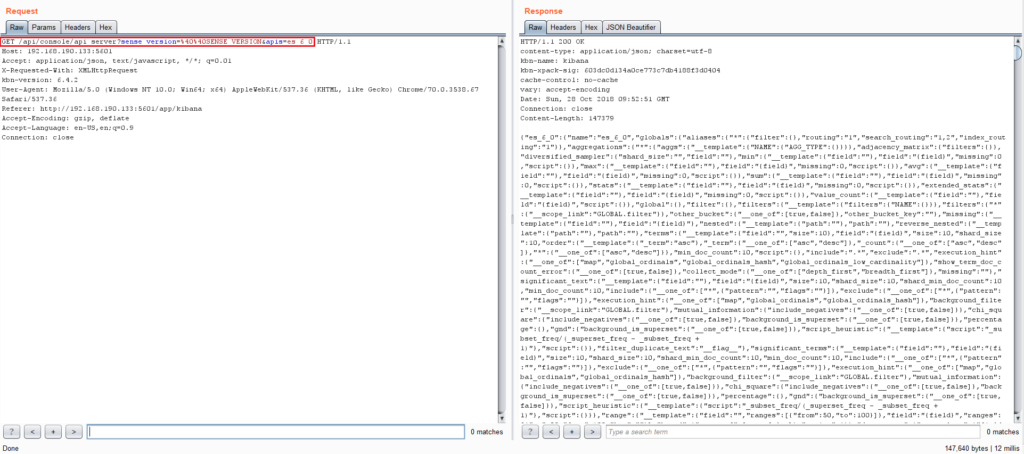Go to previous match in request search

(32, 432)
